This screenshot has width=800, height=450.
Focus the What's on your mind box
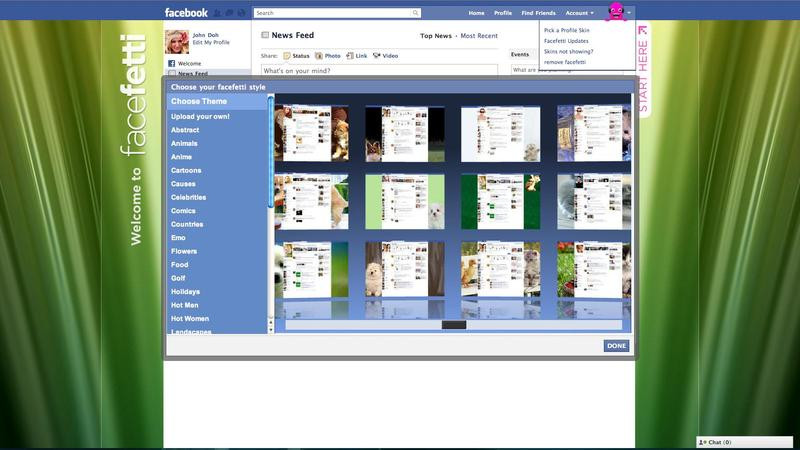pos(379,70)
